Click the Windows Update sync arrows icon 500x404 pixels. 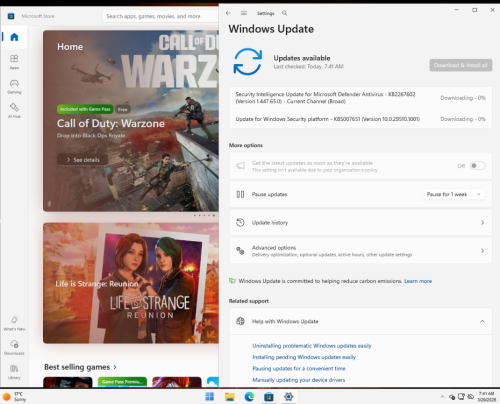tap(248, 62)
